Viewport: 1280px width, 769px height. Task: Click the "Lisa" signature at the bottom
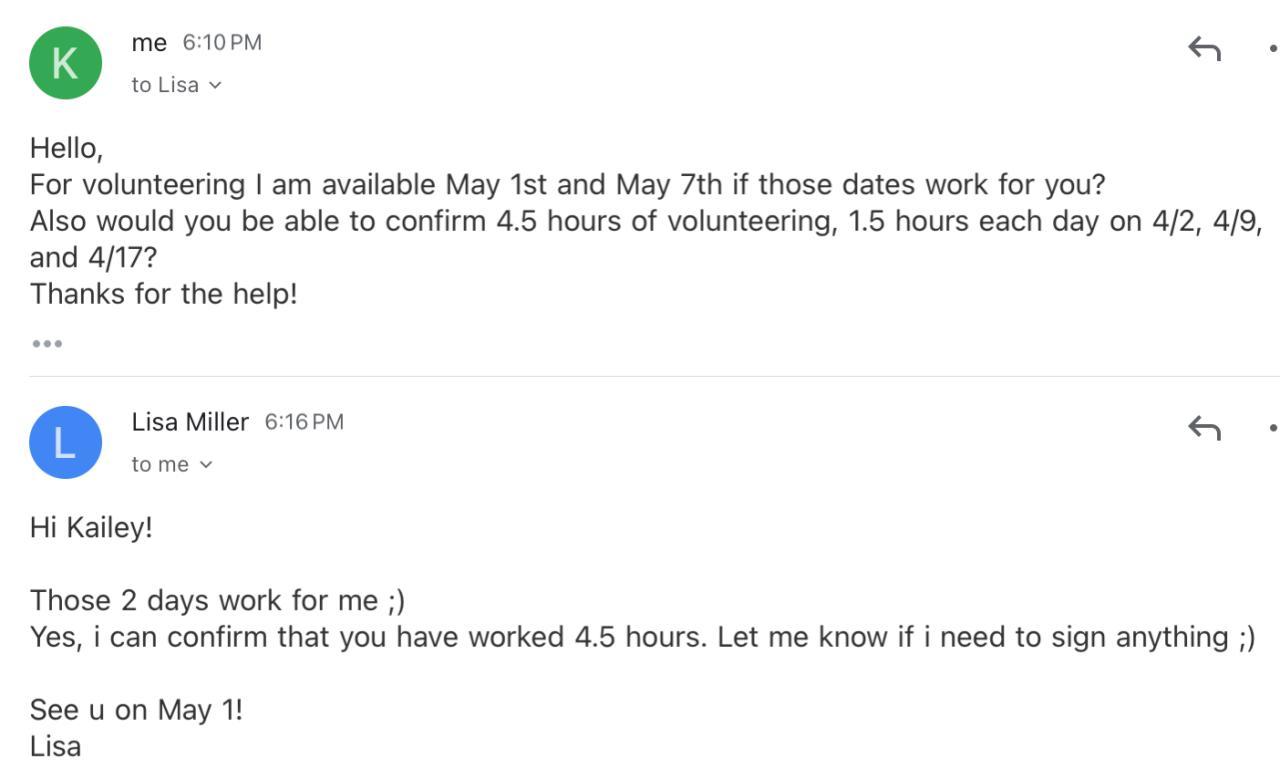click(x=55, y=746)
